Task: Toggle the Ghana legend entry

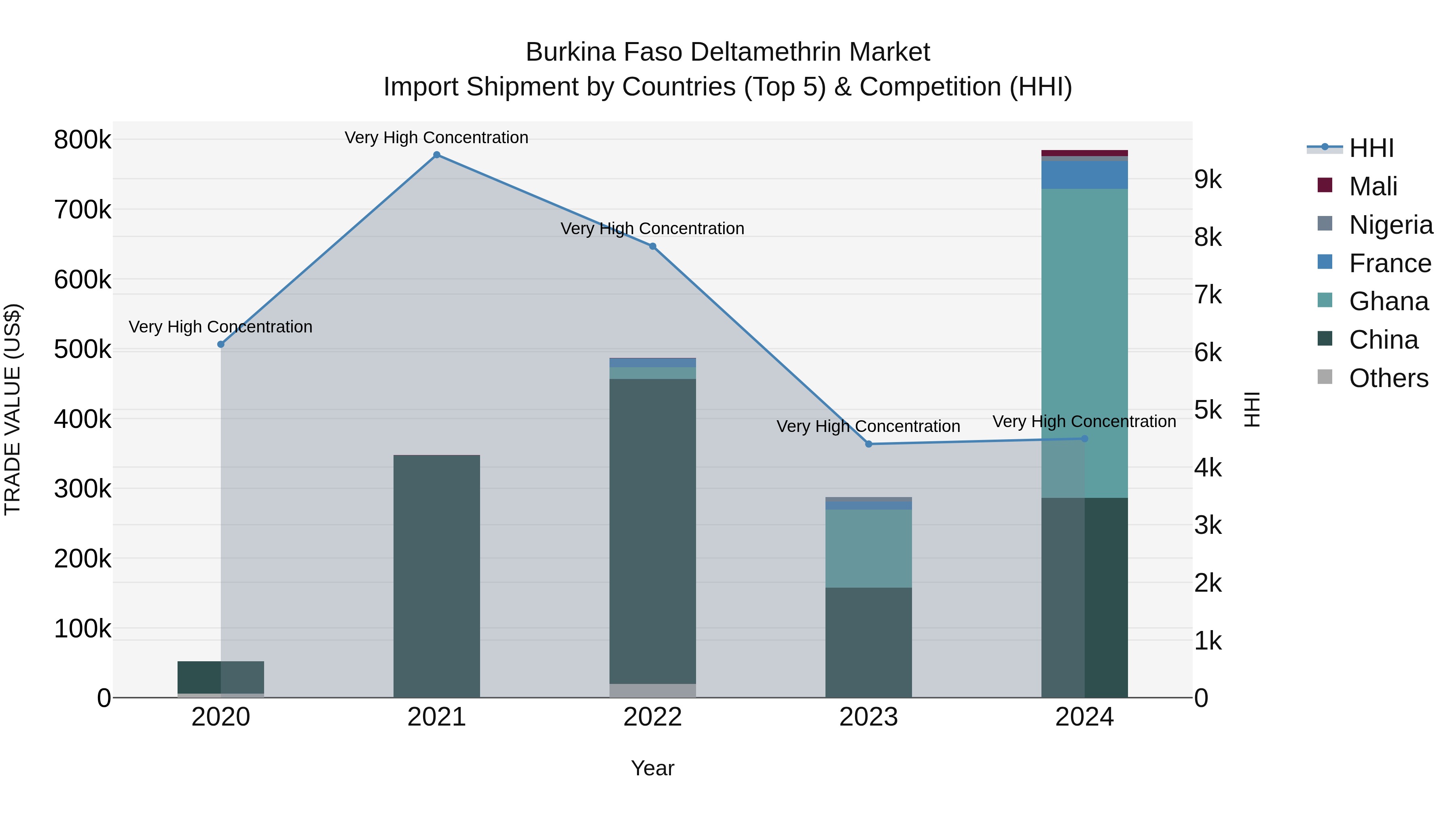Action: click(1373, 301)
